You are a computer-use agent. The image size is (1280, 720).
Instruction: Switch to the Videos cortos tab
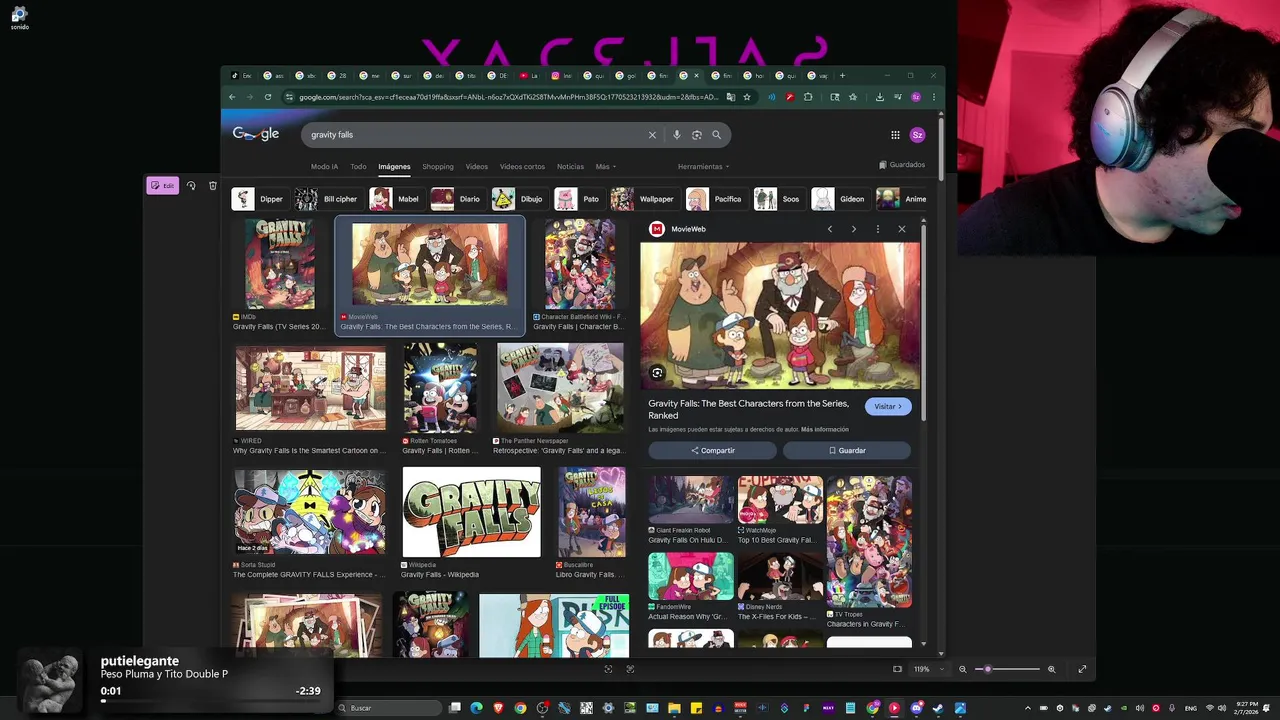[x=522, y=167]
